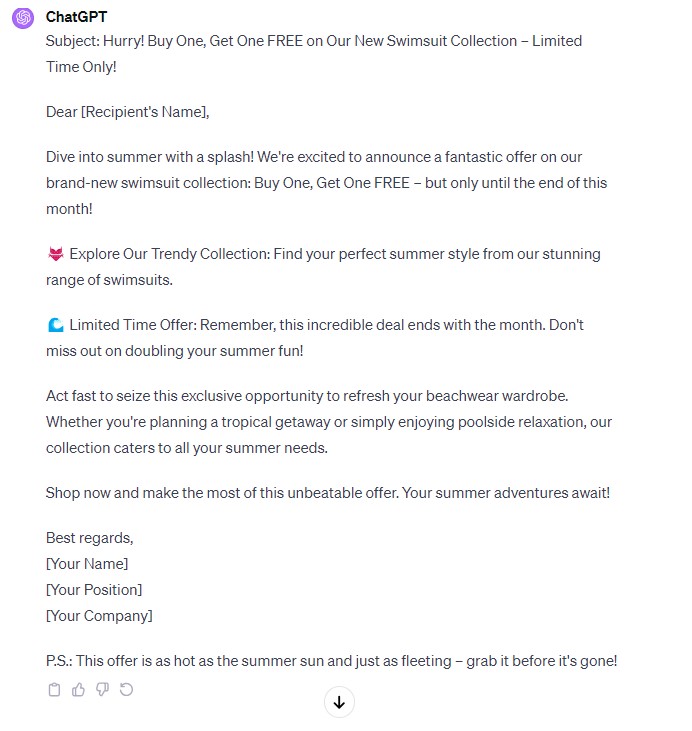692x731 pixels.
Task: Click the Best regards closing line
Action: coord(90,538)
